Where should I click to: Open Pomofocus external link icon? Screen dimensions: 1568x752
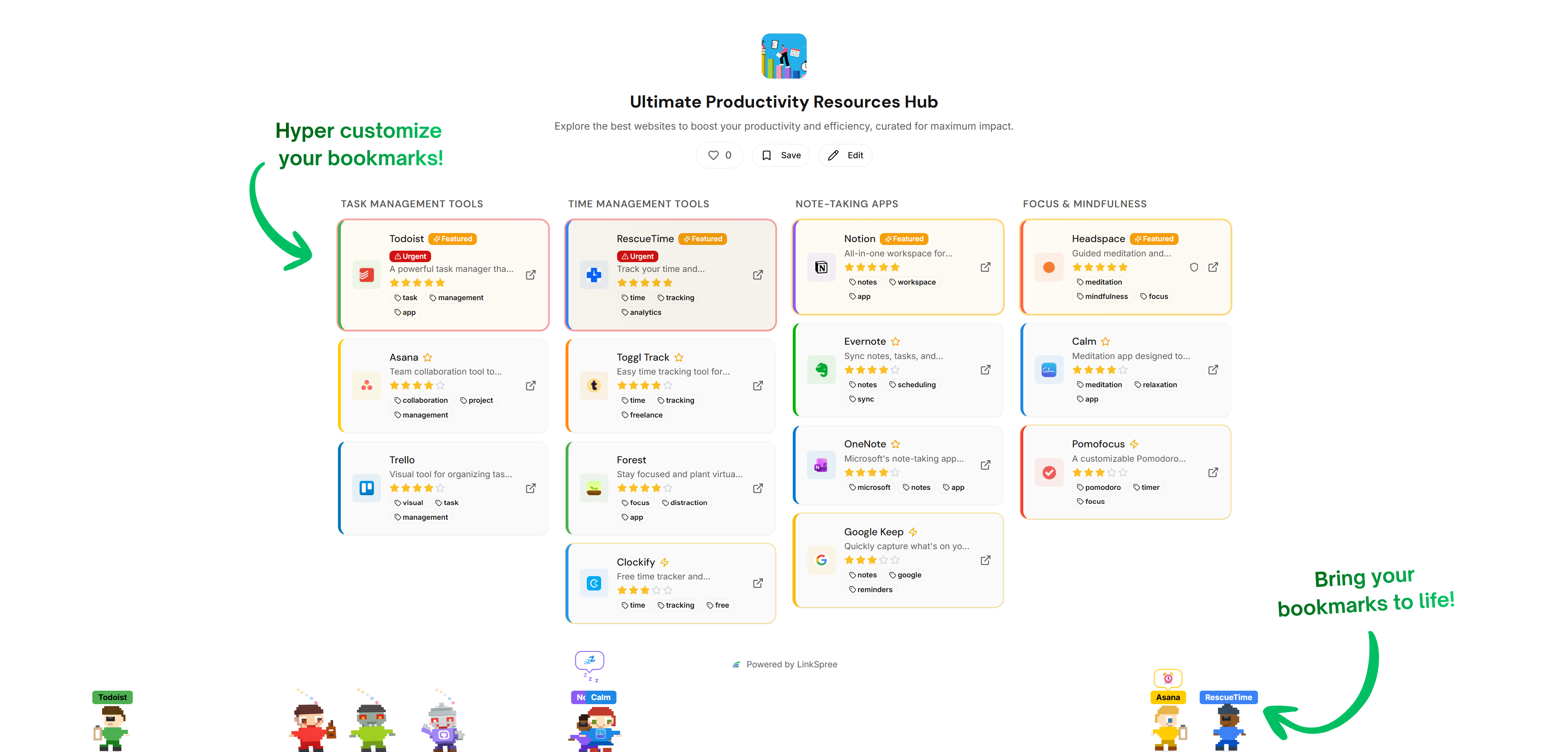[1212, 473]
